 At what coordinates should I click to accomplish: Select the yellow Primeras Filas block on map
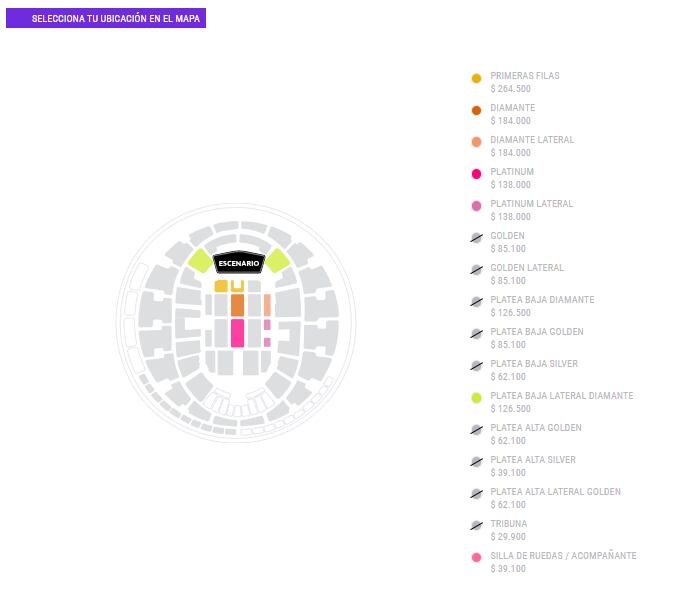click(221, 286)
